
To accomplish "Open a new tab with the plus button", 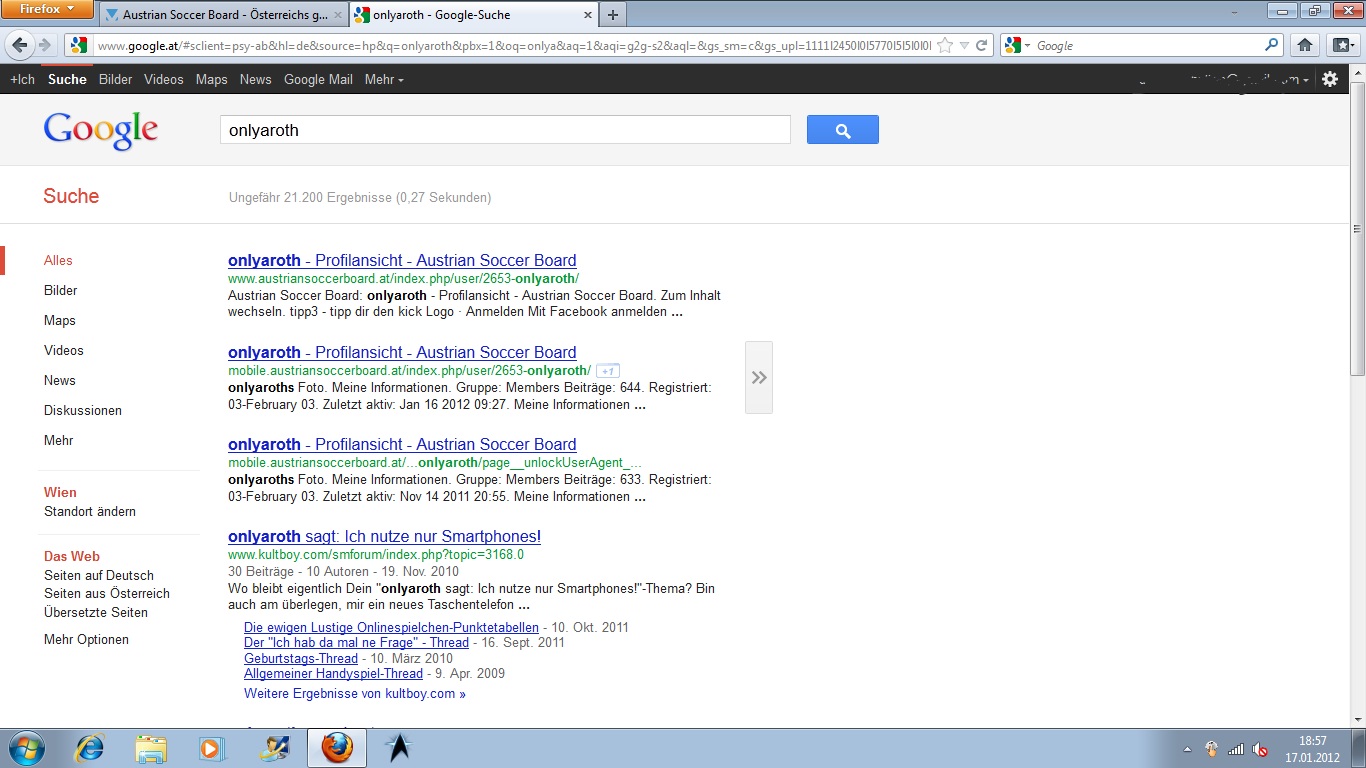I will [613, 15].
